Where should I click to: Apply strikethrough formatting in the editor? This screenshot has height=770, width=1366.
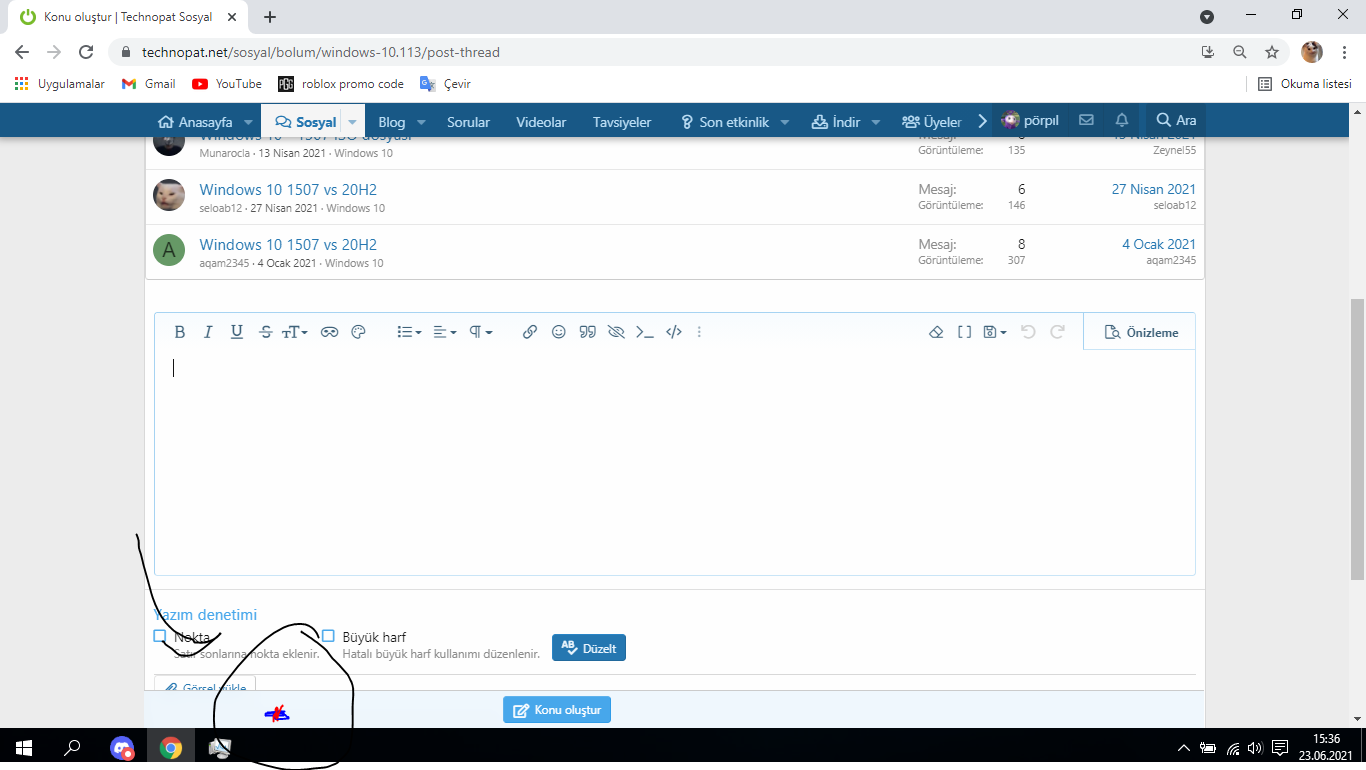point(265,332)
